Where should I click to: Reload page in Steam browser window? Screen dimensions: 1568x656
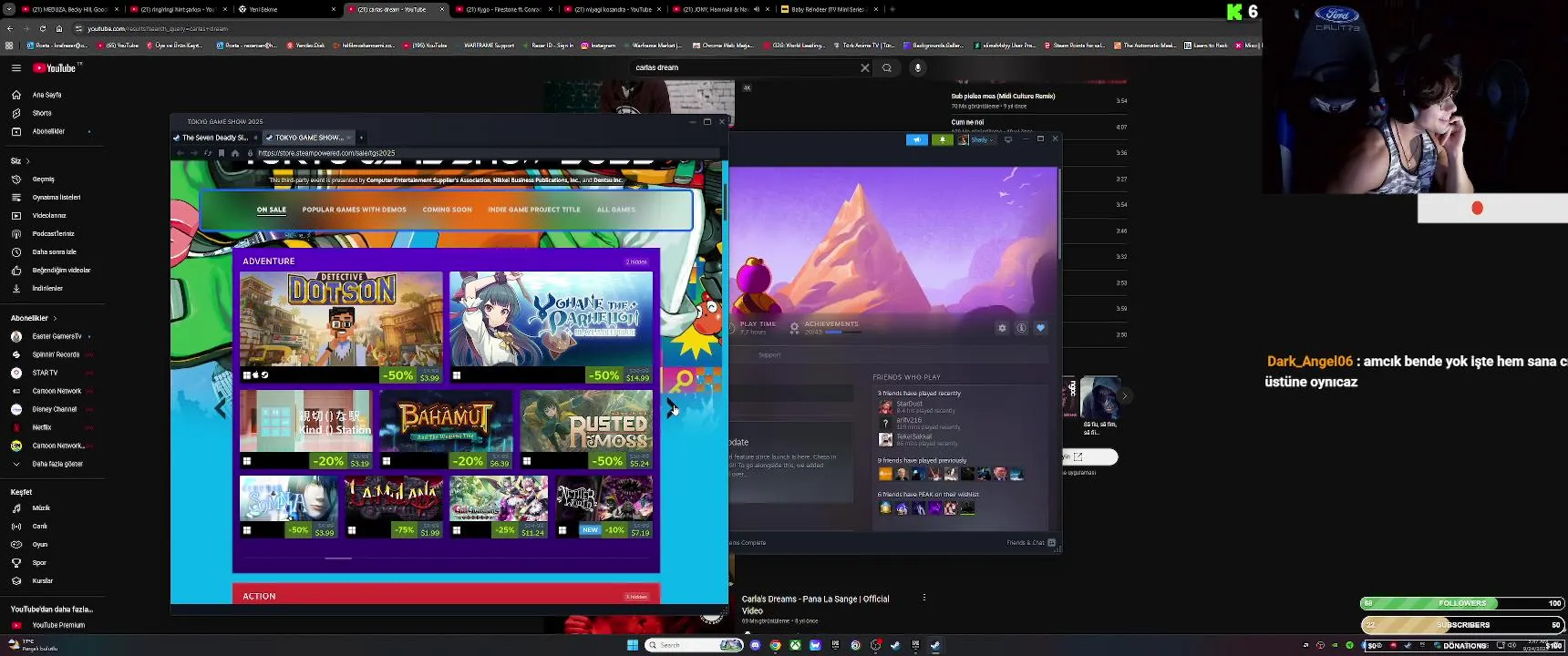click(208, 153)
